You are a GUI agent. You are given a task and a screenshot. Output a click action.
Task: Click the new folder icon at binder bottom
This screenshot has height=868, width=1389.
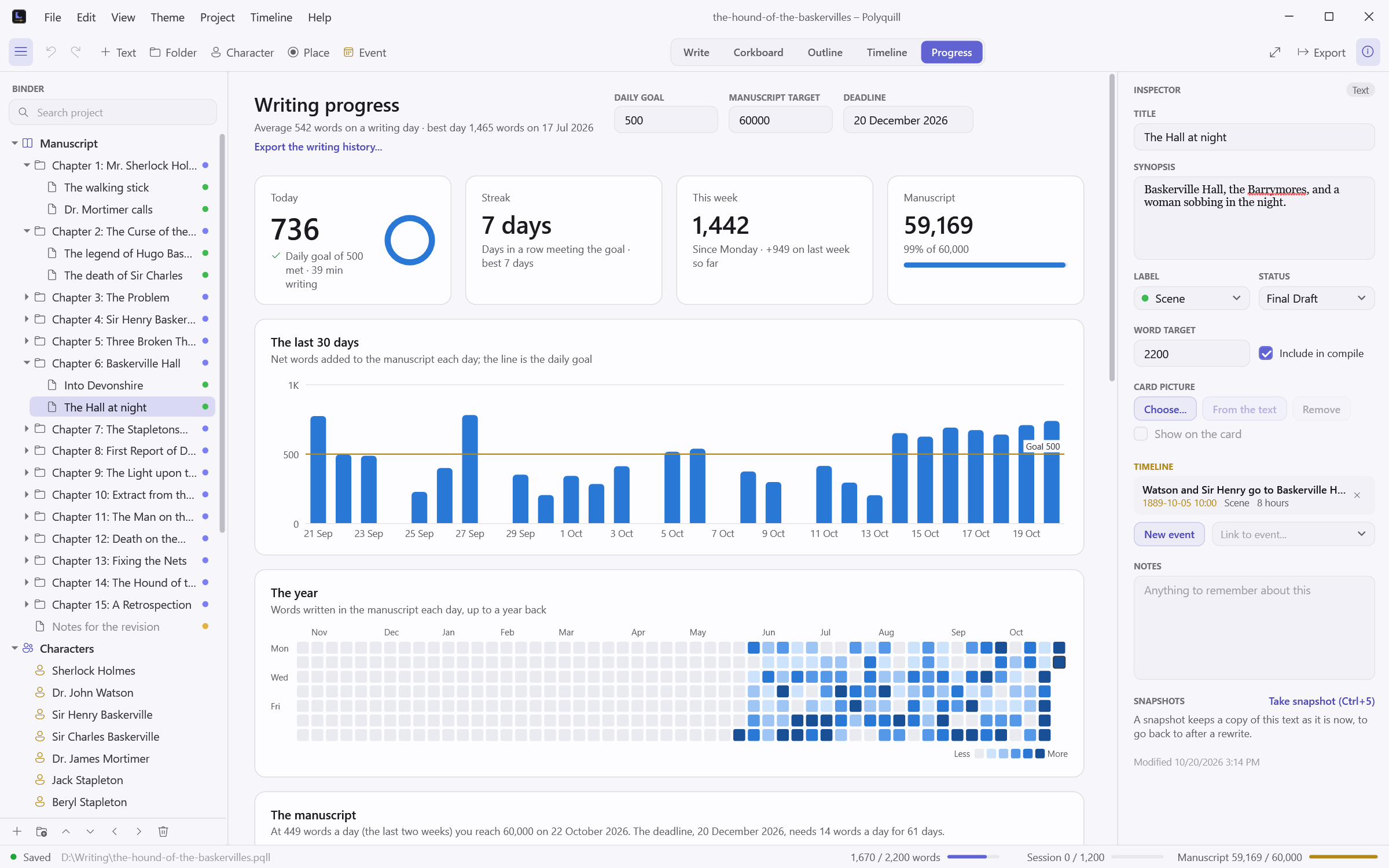(42, 832)
